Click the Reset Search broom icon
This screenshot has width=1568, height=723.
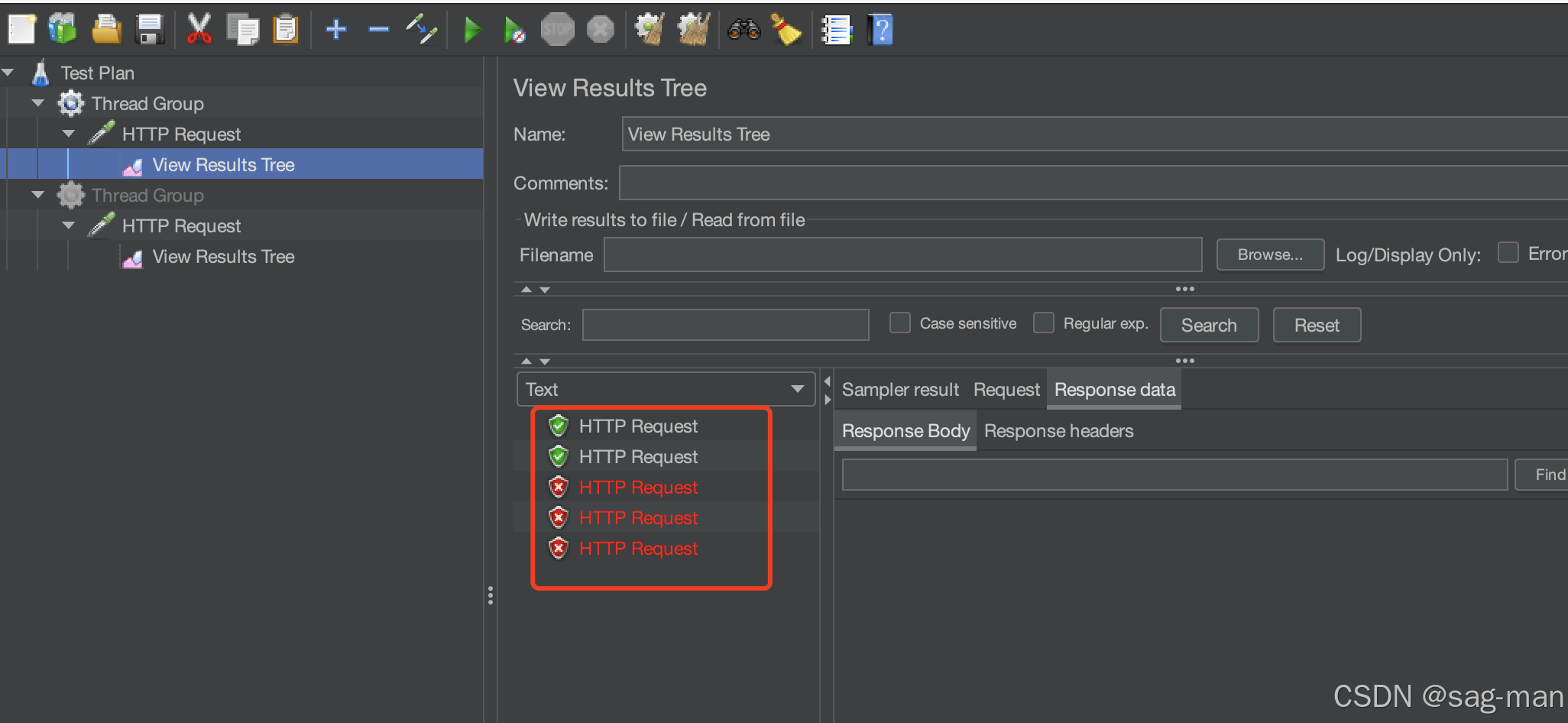pos(786,30)
